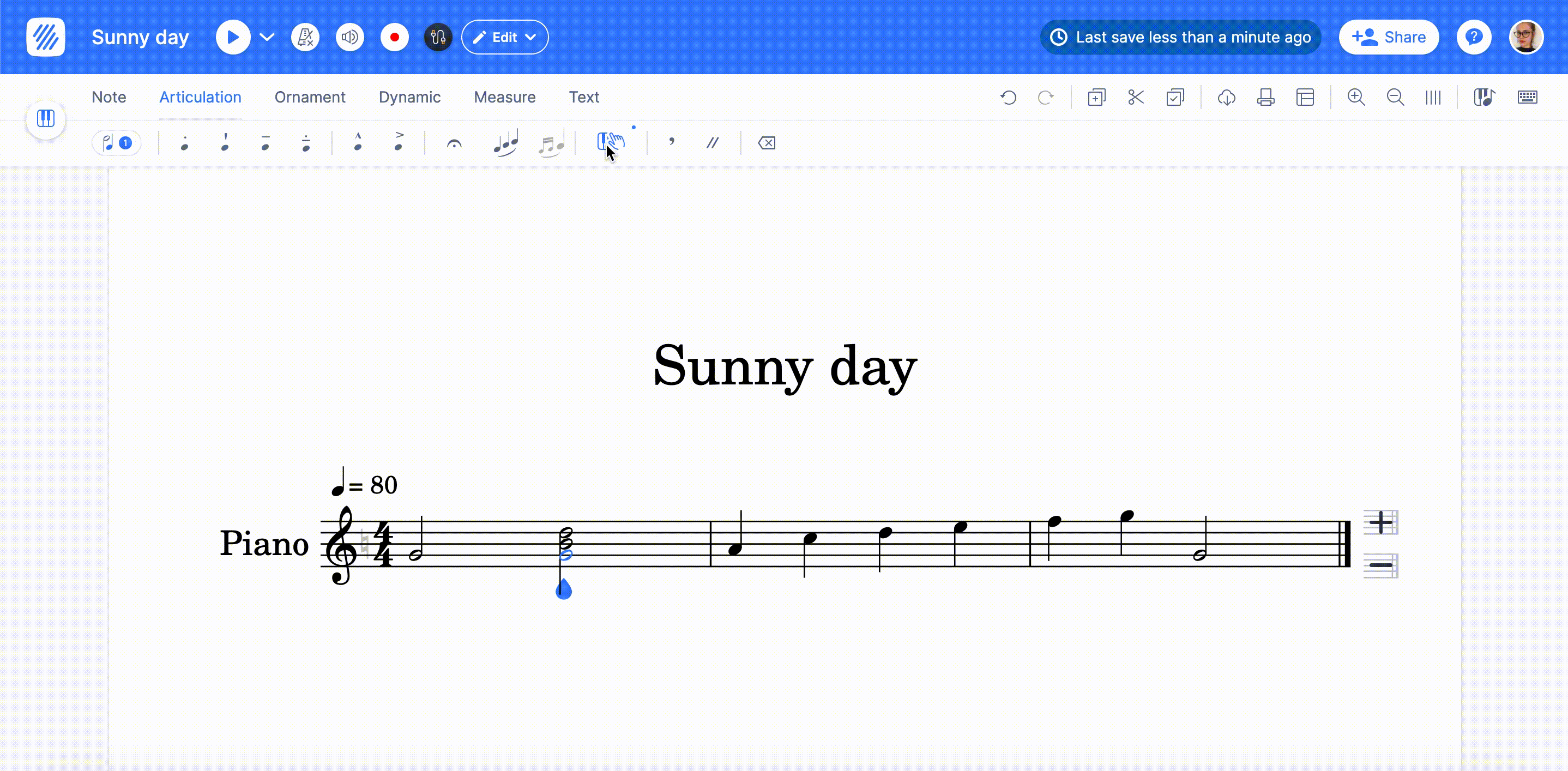Toggle the audio speaker button

pyautogui.click(x=350, y=37)
